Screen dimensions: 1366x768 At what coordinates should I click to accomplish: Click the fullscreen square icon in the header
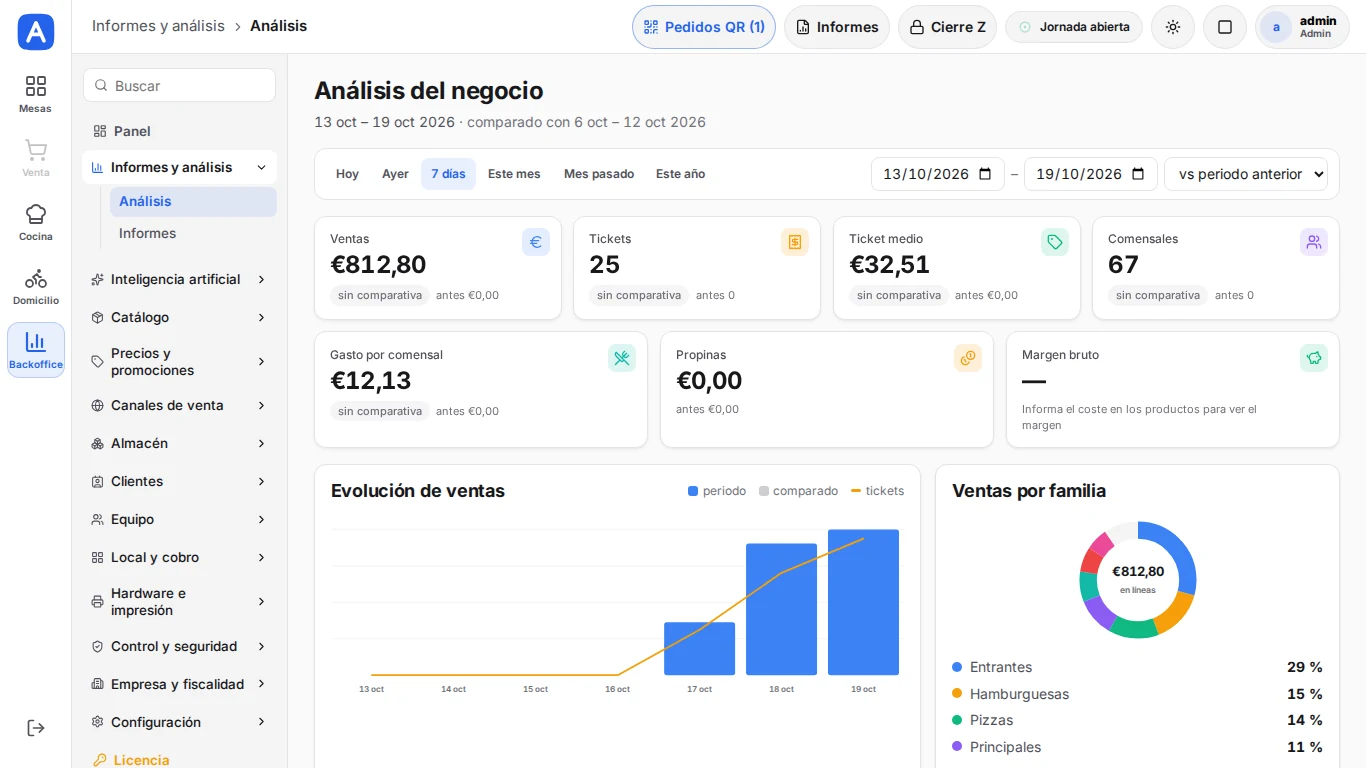(1225, 27)
